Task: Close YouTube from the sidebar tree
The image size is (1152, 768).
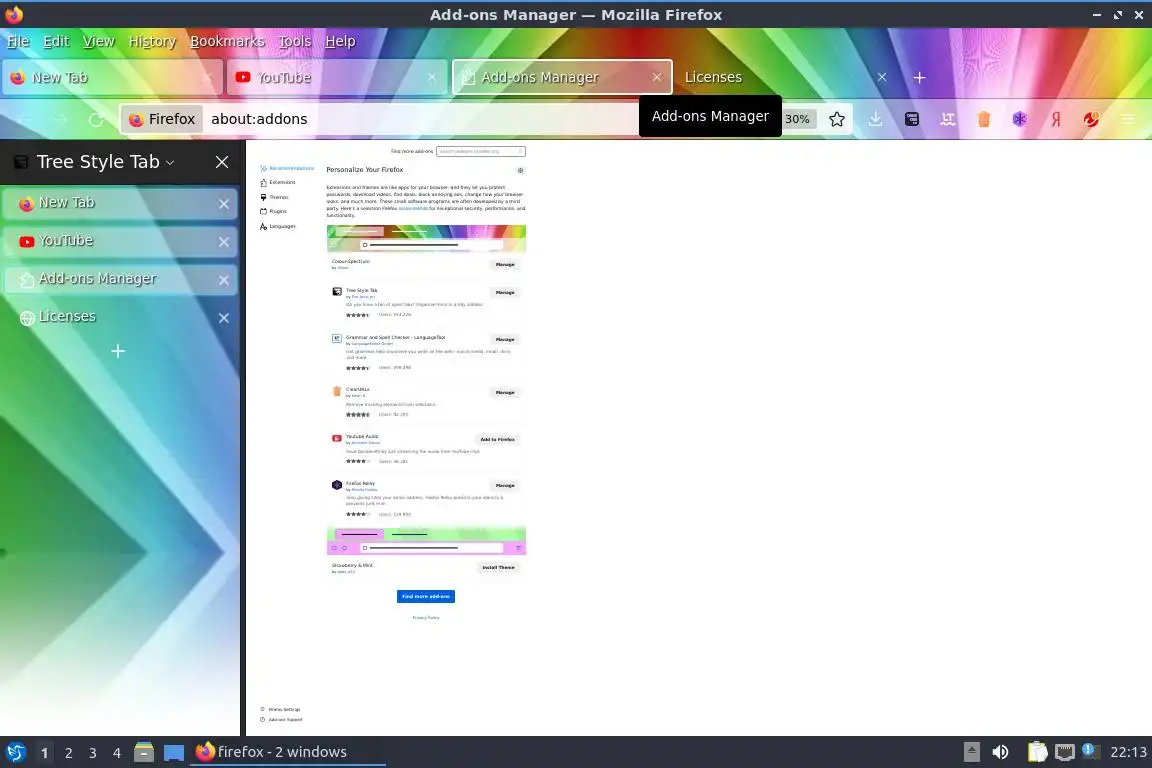Action: (223, 242)
